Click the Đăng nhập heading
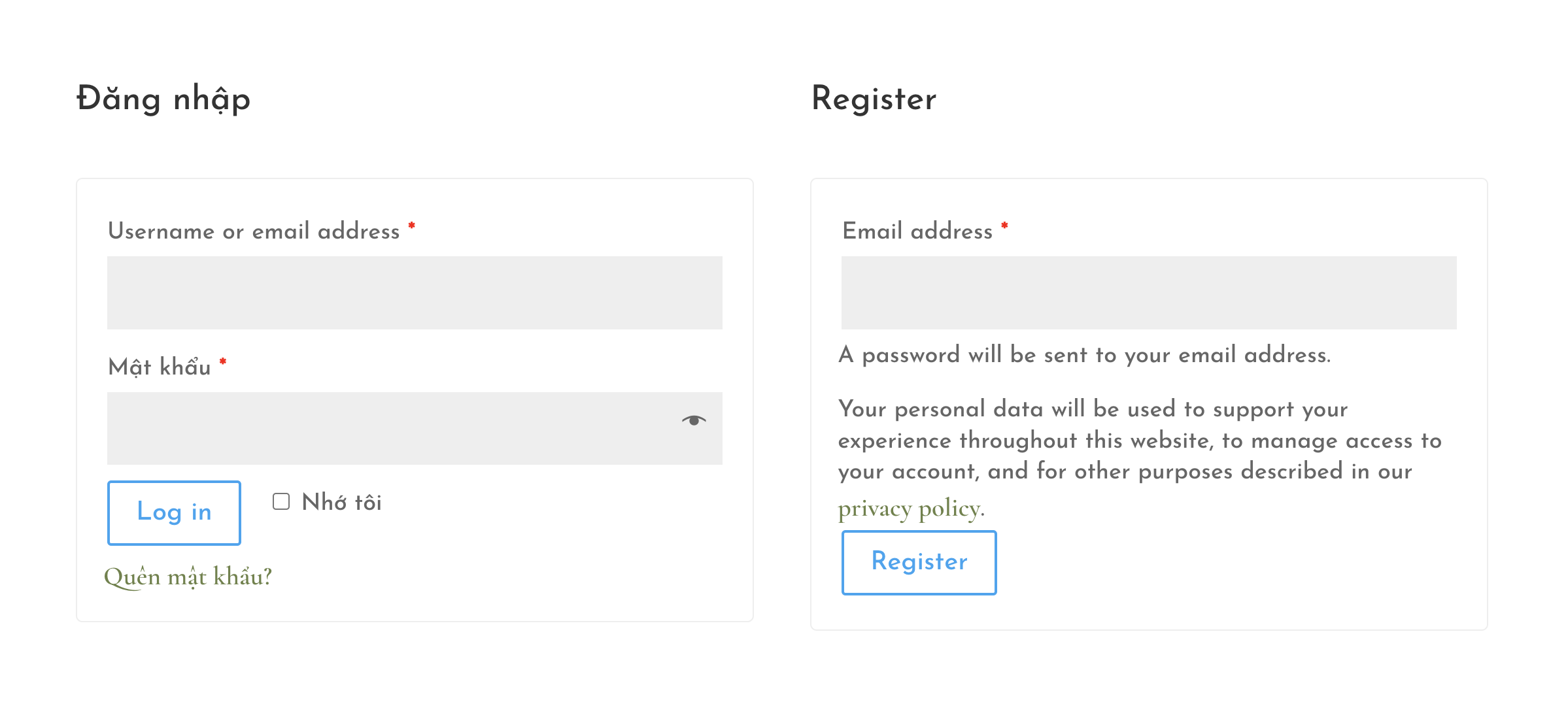Viewport: 1568px width, 719px height. [163, 99]
